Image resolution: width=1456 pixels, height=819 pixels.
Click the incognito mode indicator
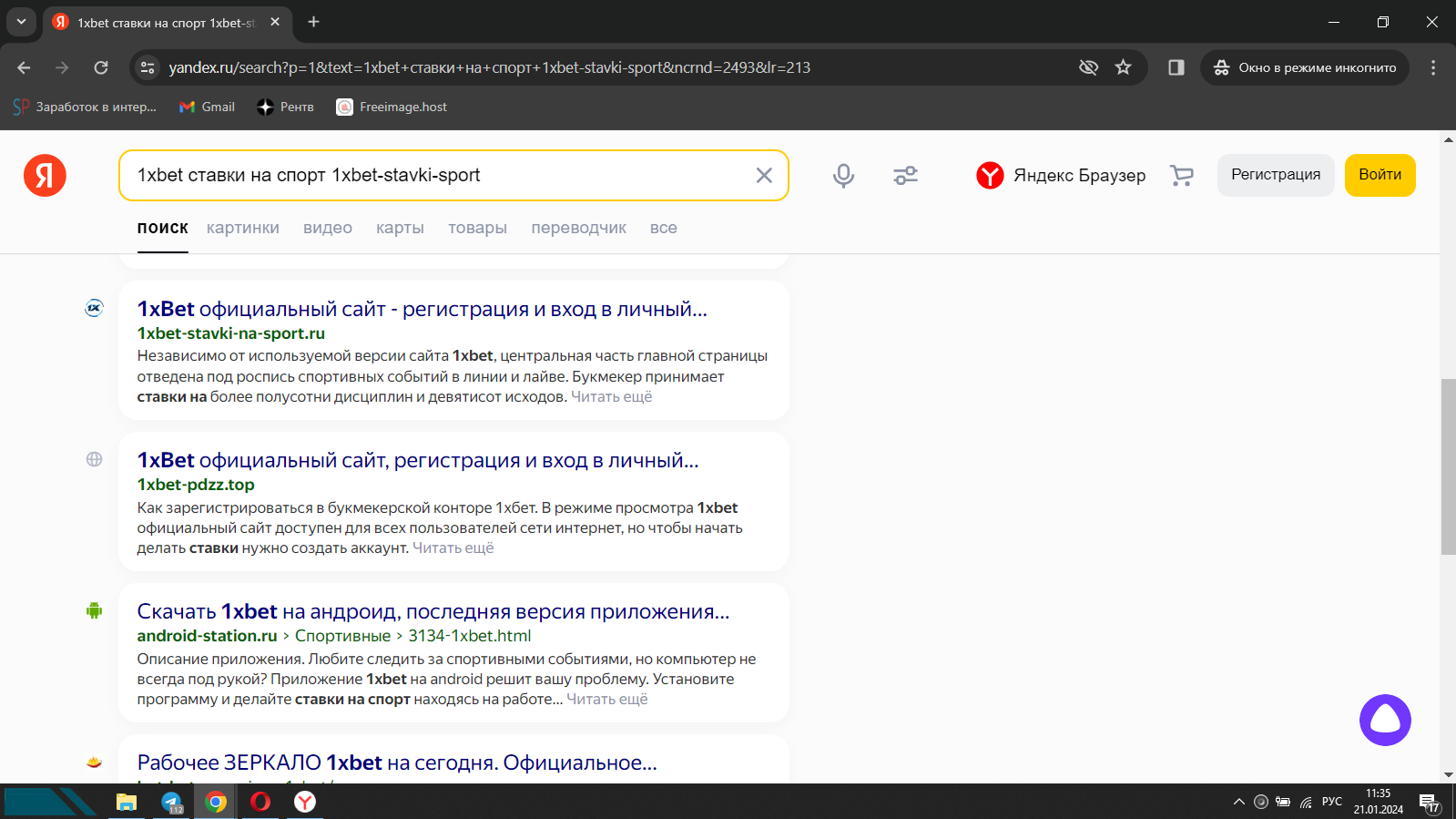coord(1305,67)
